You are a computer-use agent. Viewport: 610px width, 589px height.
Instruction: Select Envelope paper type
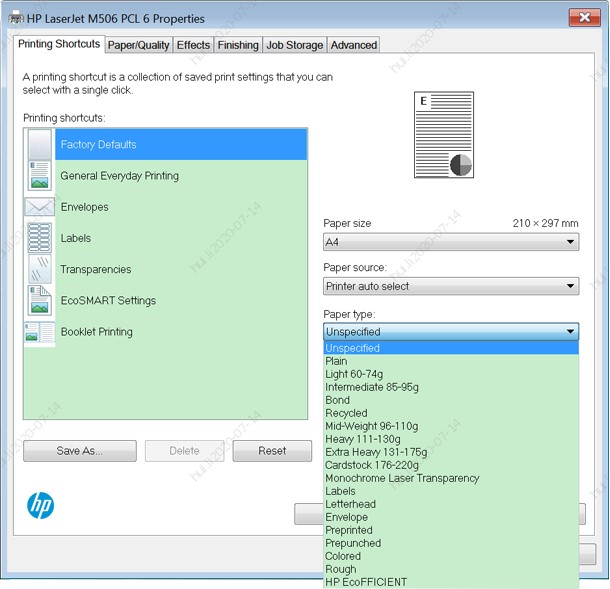451,517
